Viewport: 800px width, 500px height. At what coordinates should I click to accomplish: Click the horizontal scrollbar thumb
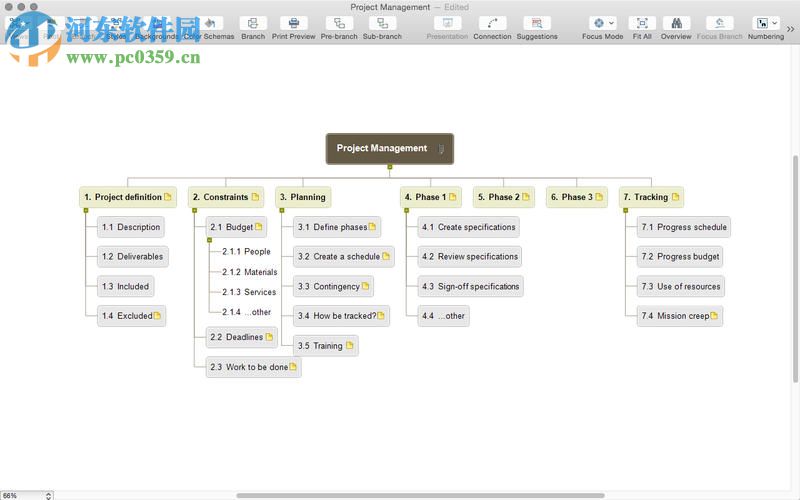pos(420,495)
